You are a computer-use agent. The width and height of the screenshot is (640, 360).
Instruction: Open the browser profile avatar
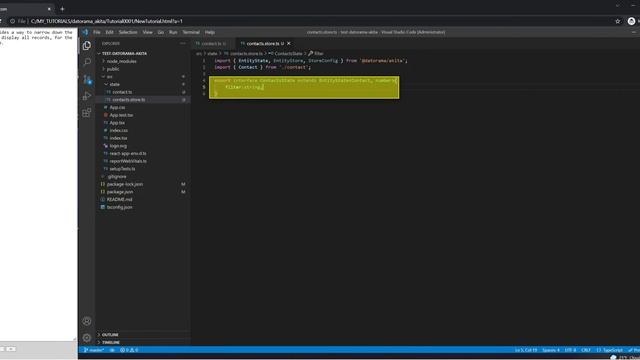coord(631,21)
